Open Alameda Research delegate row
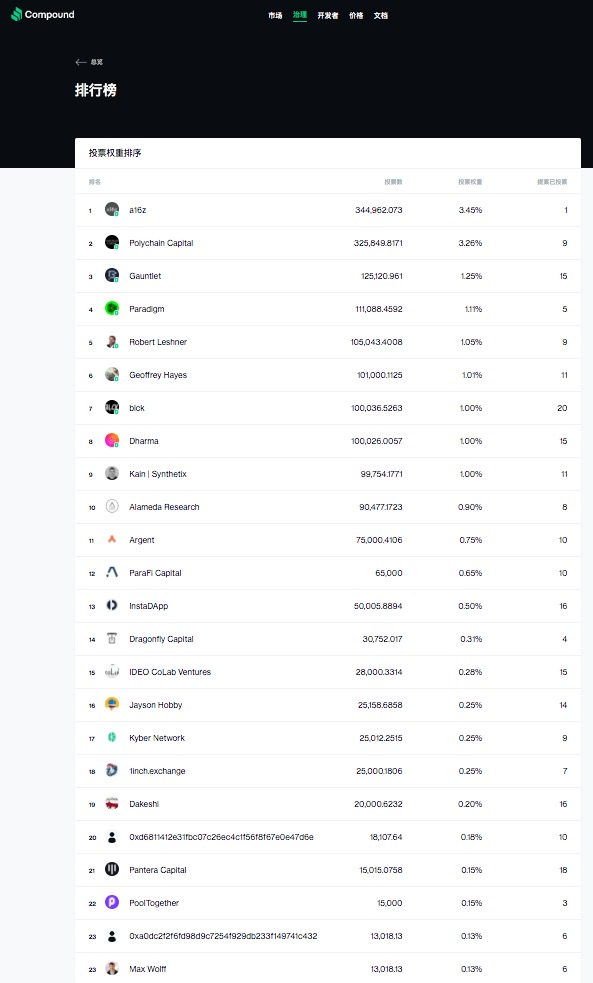Screen dimensions: 593x983 tap(328, 507)
